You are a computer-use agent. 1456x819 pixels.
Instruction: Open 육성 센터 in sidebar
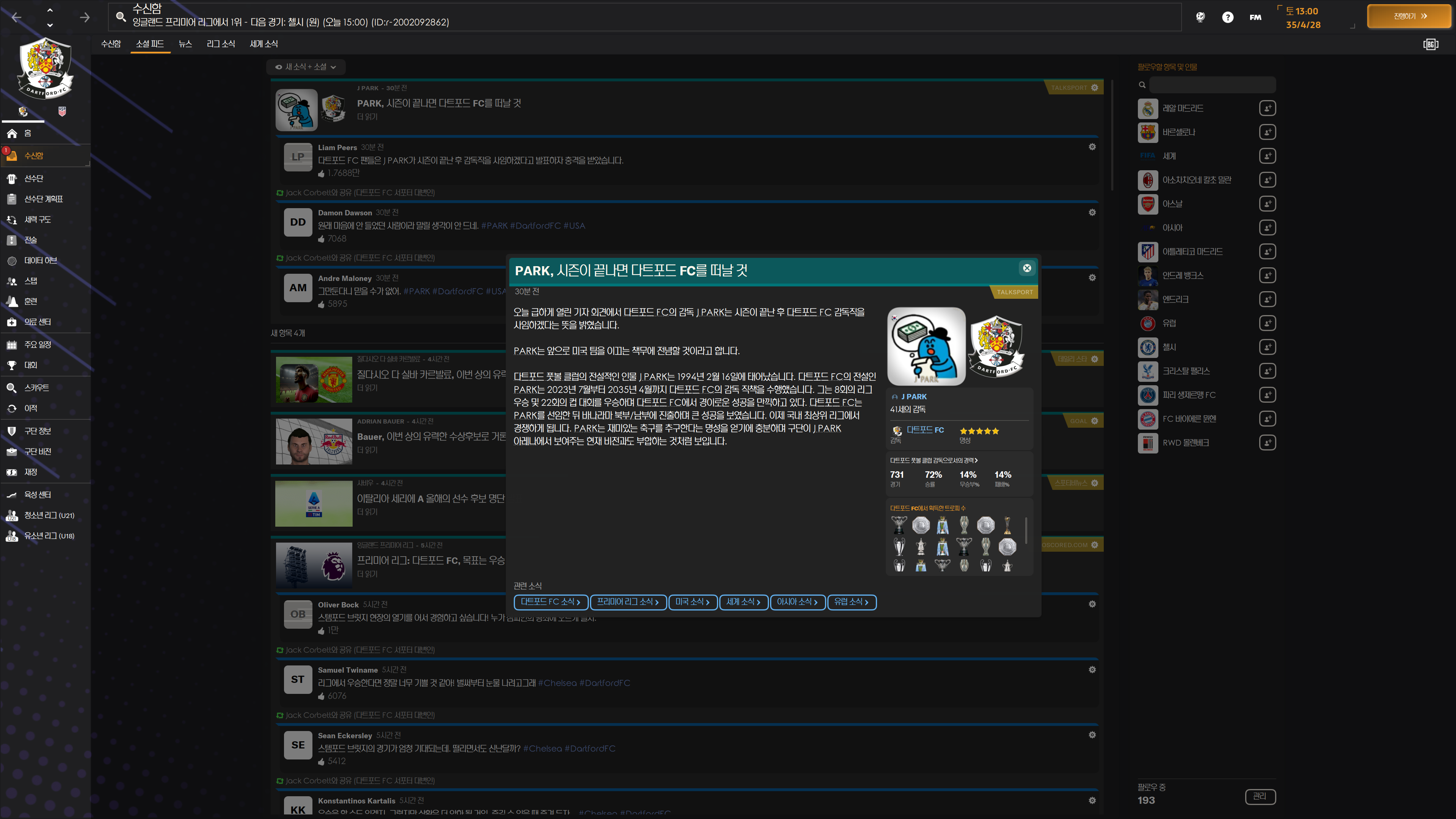pos(45,494)
